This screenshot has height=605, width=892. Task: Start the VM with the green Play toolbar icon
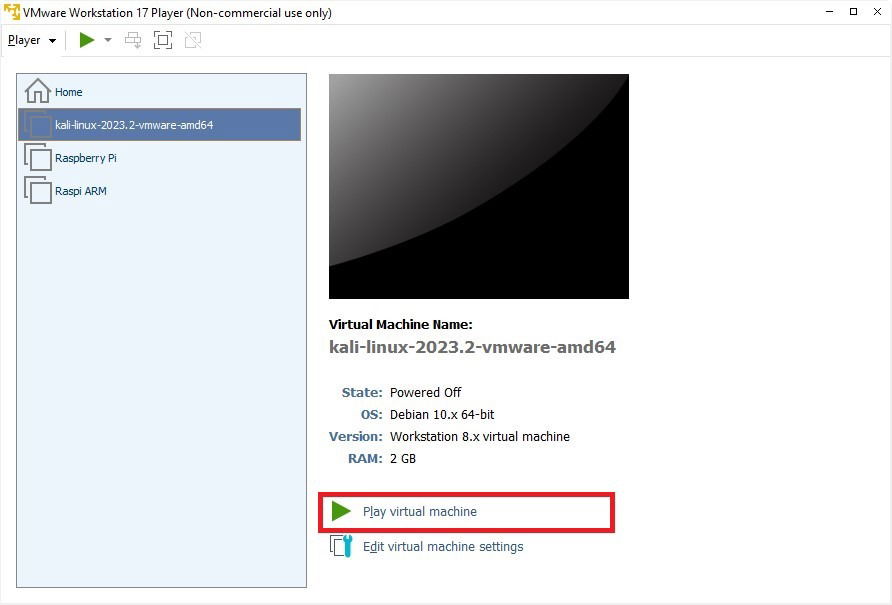pyautogui.click(x=86, y=40)
